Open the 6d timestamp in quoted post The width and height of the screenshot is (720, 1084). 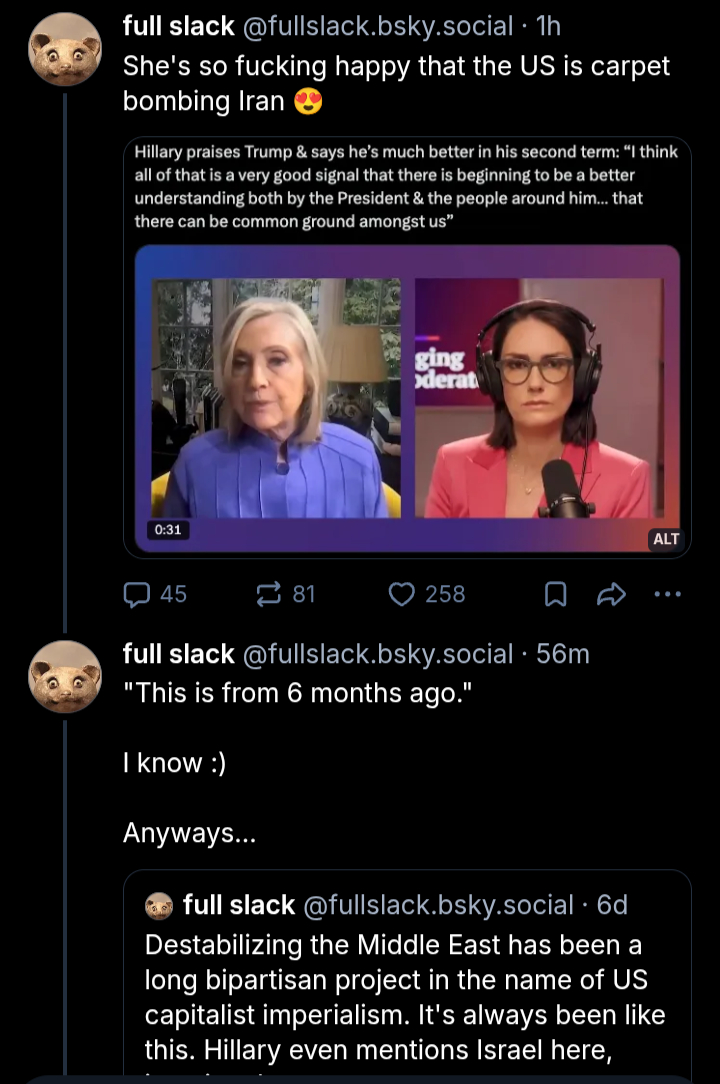click(612, 905)
